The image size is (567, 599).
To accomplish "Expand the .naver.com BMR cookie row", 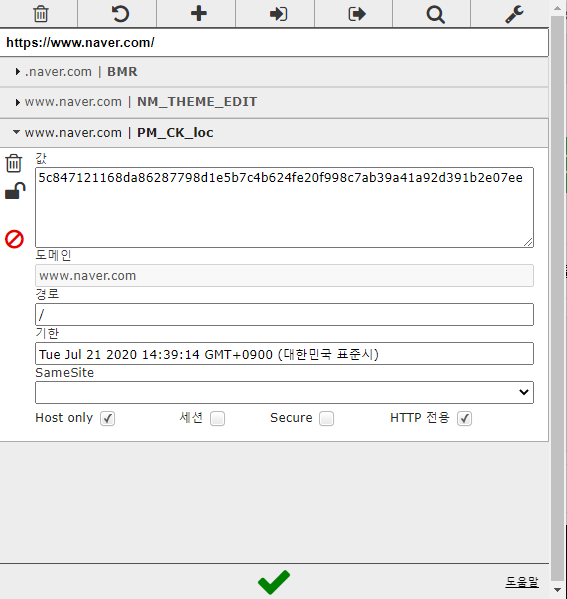I will [x=274, y=72].
